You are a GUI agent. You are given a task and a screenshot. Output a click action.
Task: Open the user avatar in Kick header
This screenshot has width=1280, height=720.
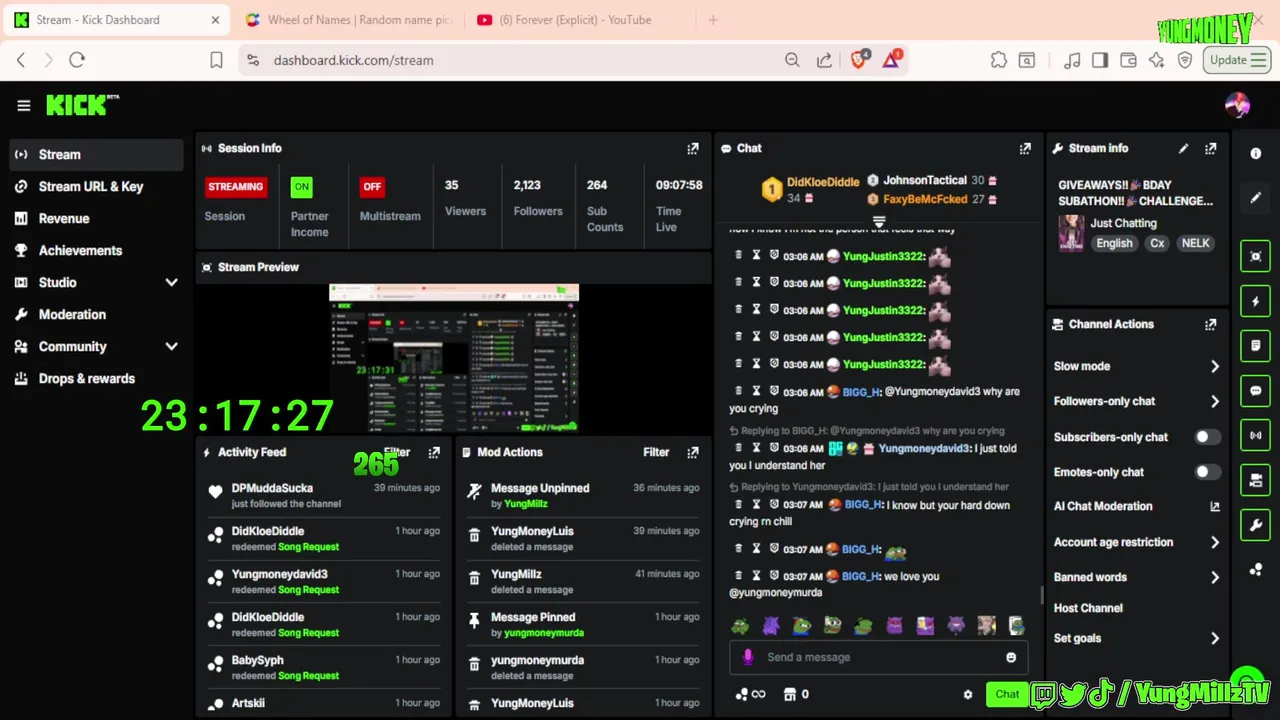pos(1237,105)
